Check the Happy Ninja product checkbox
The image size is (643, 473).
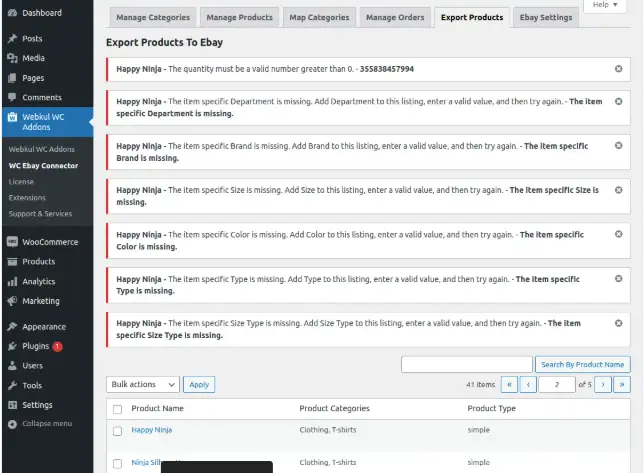coord(117,431)
